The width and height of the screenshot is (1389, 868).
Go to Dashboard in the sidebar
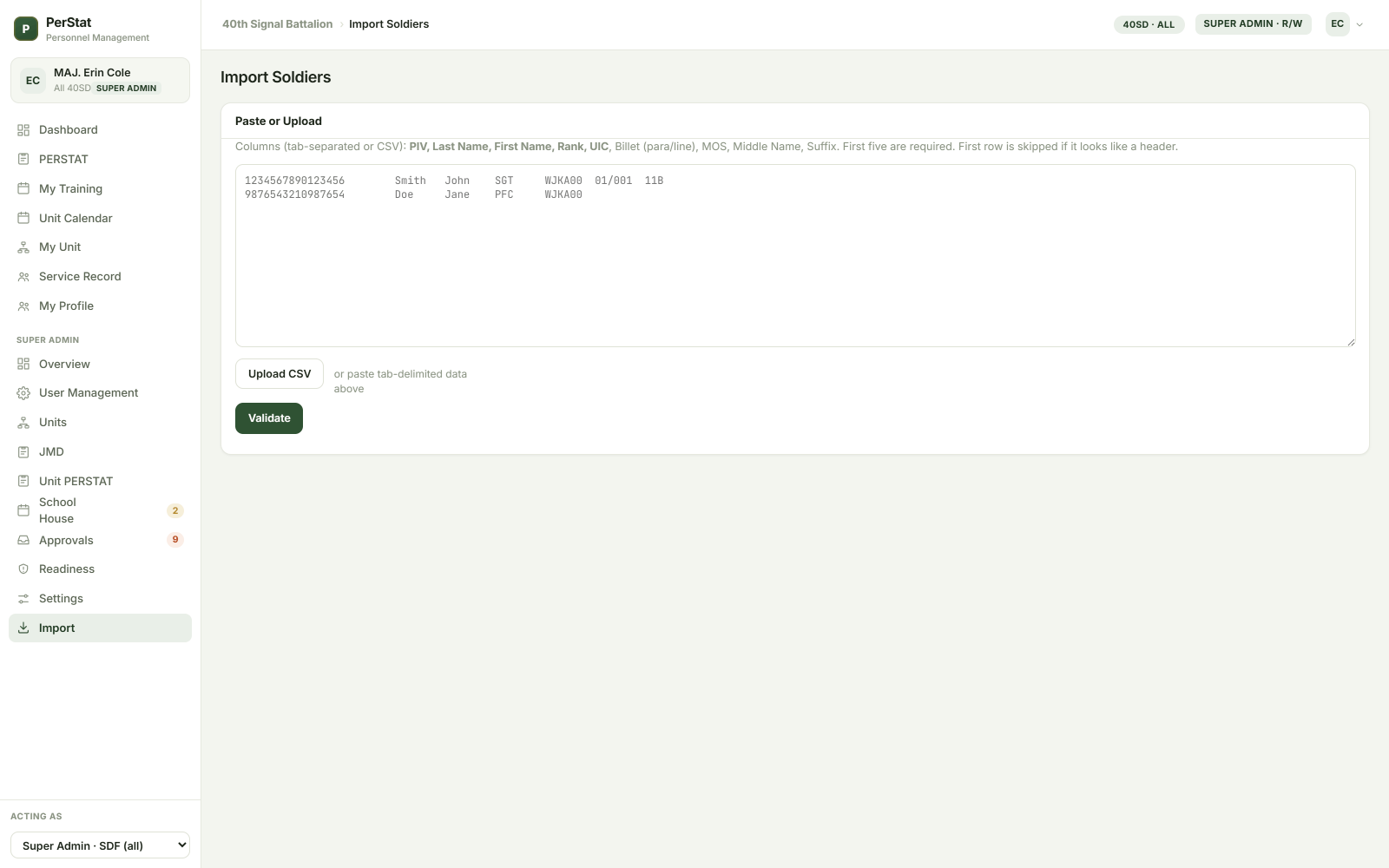point(100,130)
